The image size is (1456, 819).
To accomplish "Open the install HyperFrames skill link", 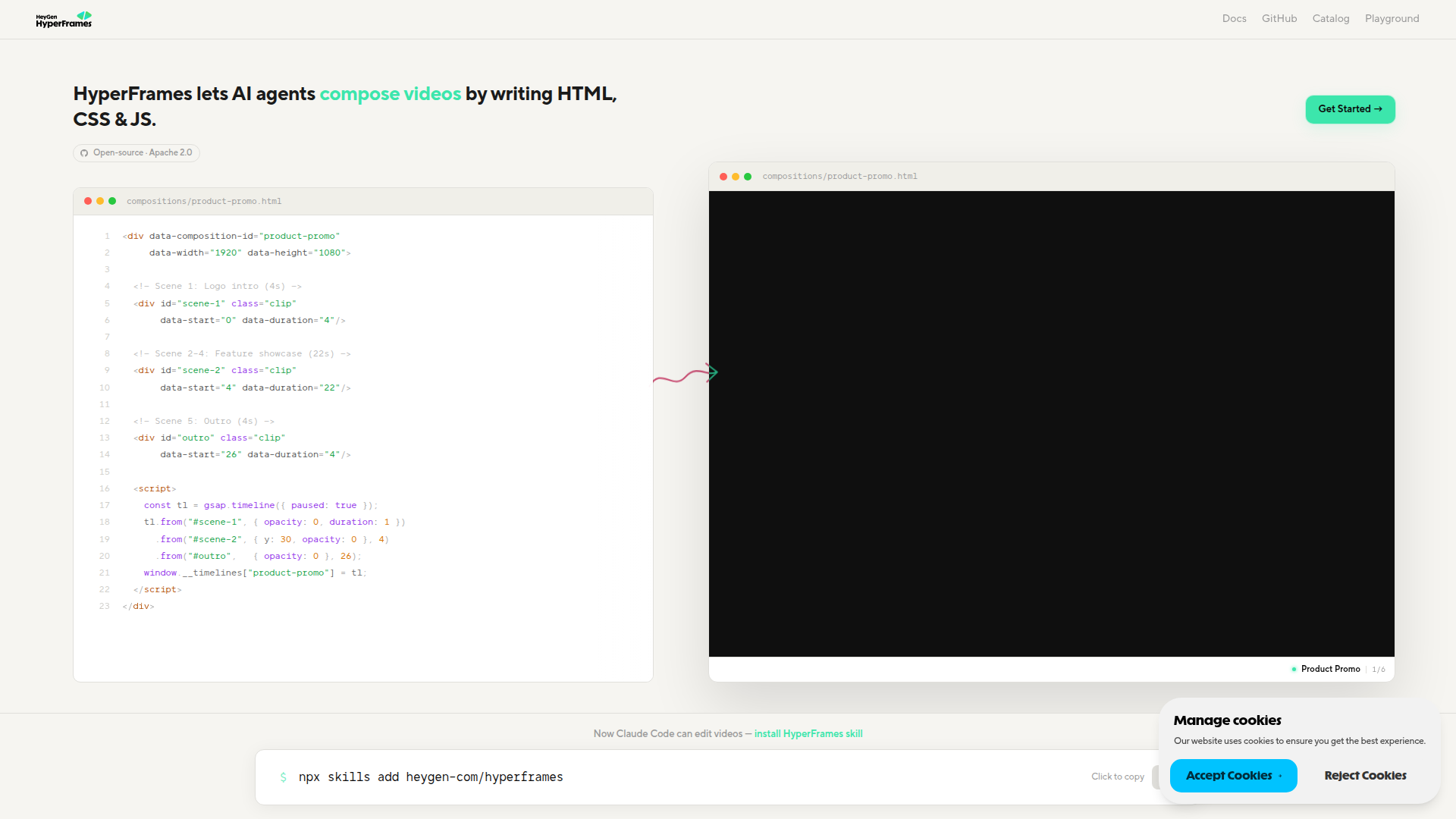I will tap(808, 734).
